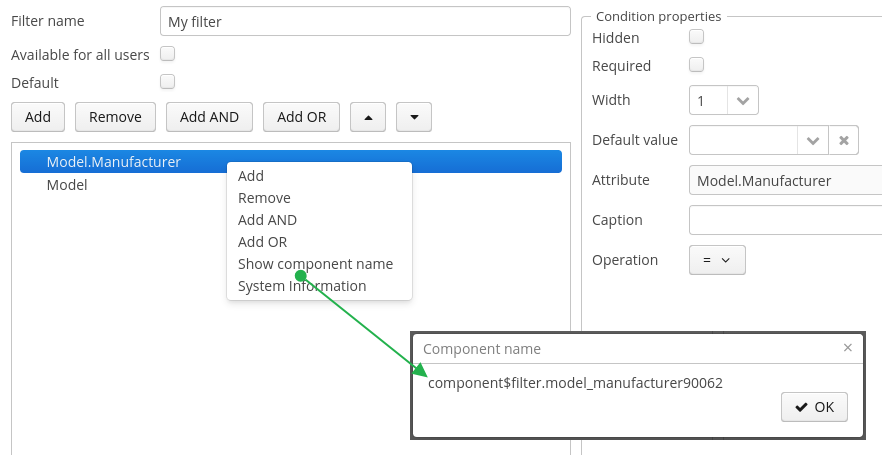Click the Caption text field

click(785, 220)
